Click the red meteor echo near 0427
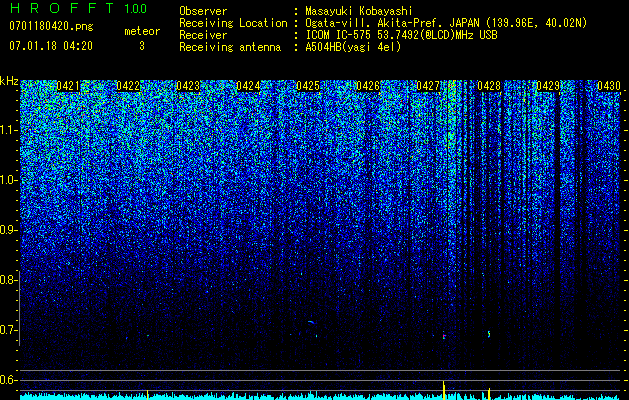The height and width of the screenshot is (400, 629). [x=444, y=336]
